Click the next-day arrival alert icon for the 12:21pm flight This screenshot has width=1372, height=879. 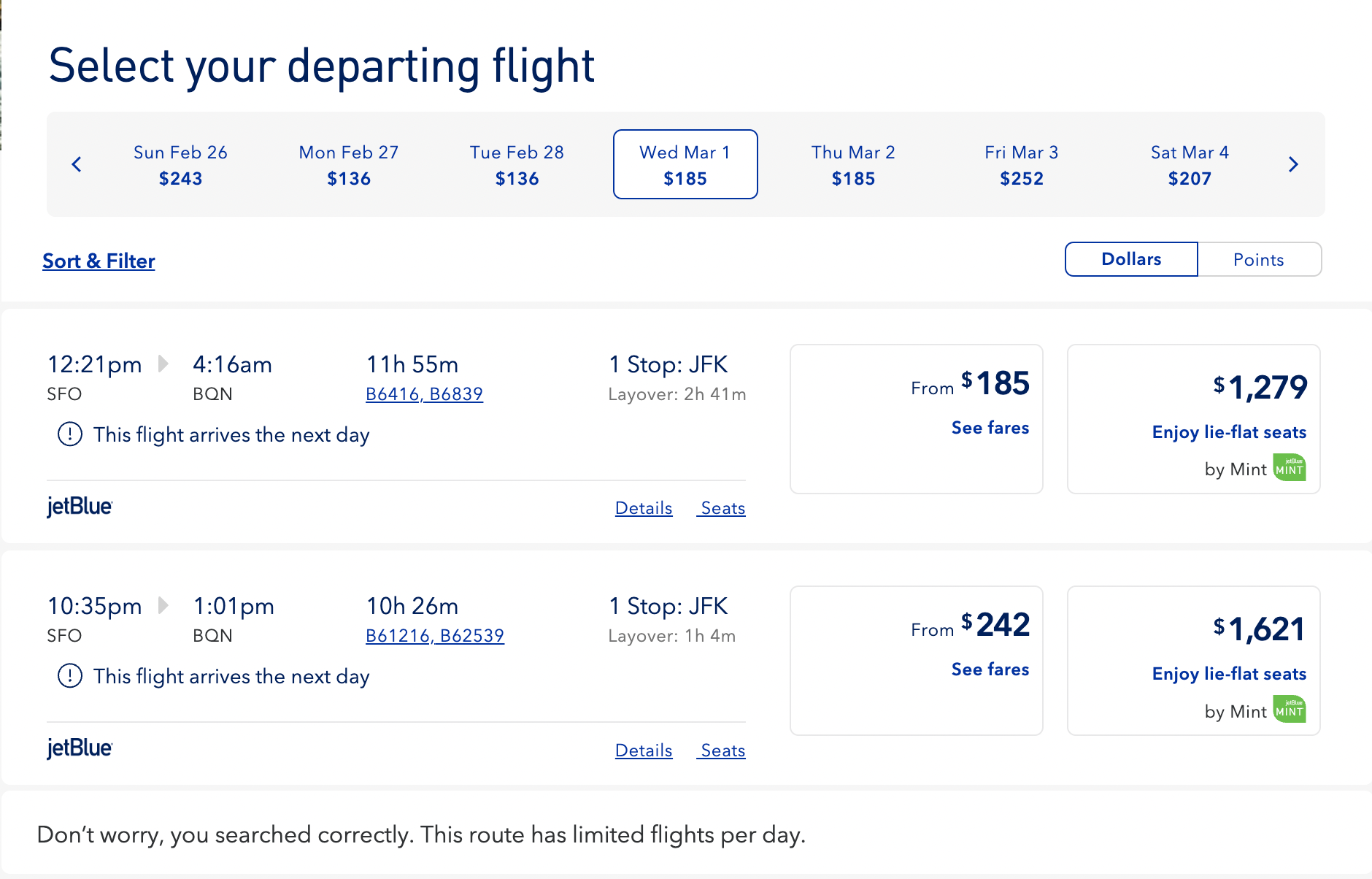pyautogui.click(x=70, y=434)
